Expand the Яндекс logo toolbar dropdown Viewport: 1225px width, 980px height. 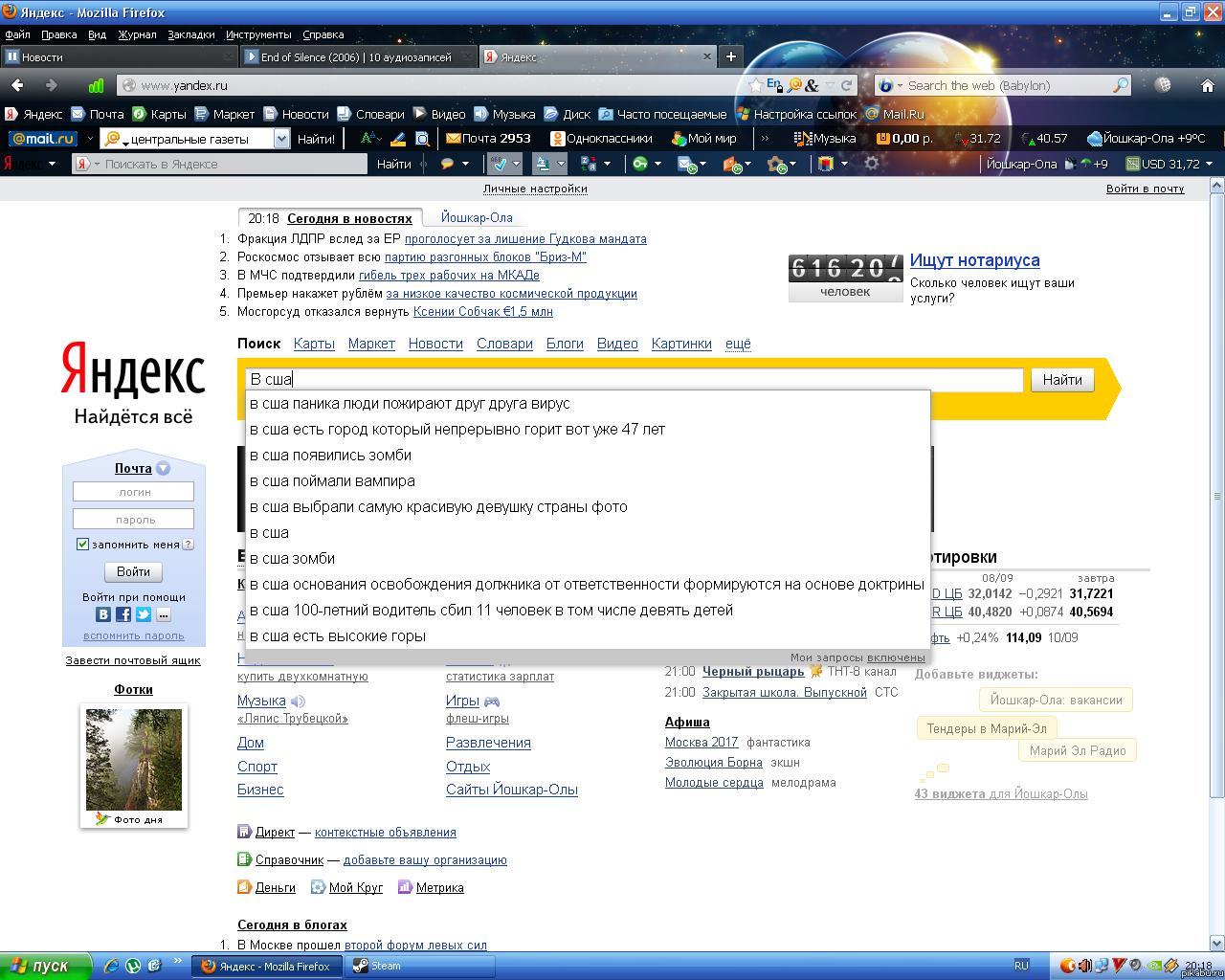tap(52, 164)
